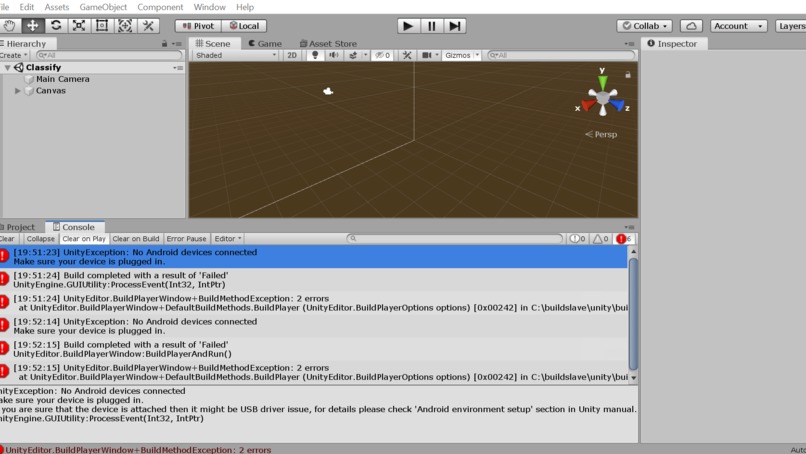The image size is (806, 454).
Task: Open the cloud Services panel
Action: click(x=691, y=26)
